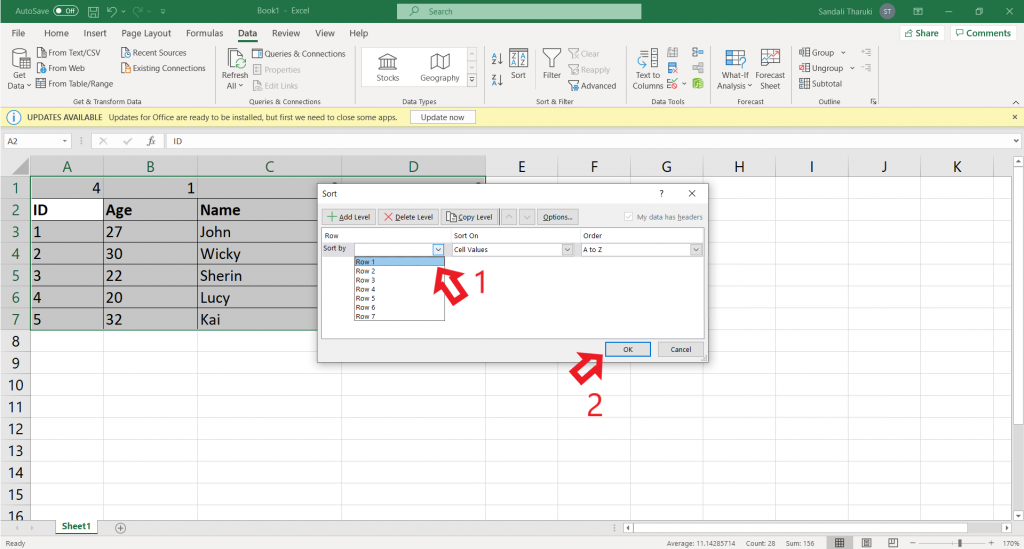This screenshot has height=549, width=1024.
Task: Toggle AutoSave switch
Action: [65, 11]
